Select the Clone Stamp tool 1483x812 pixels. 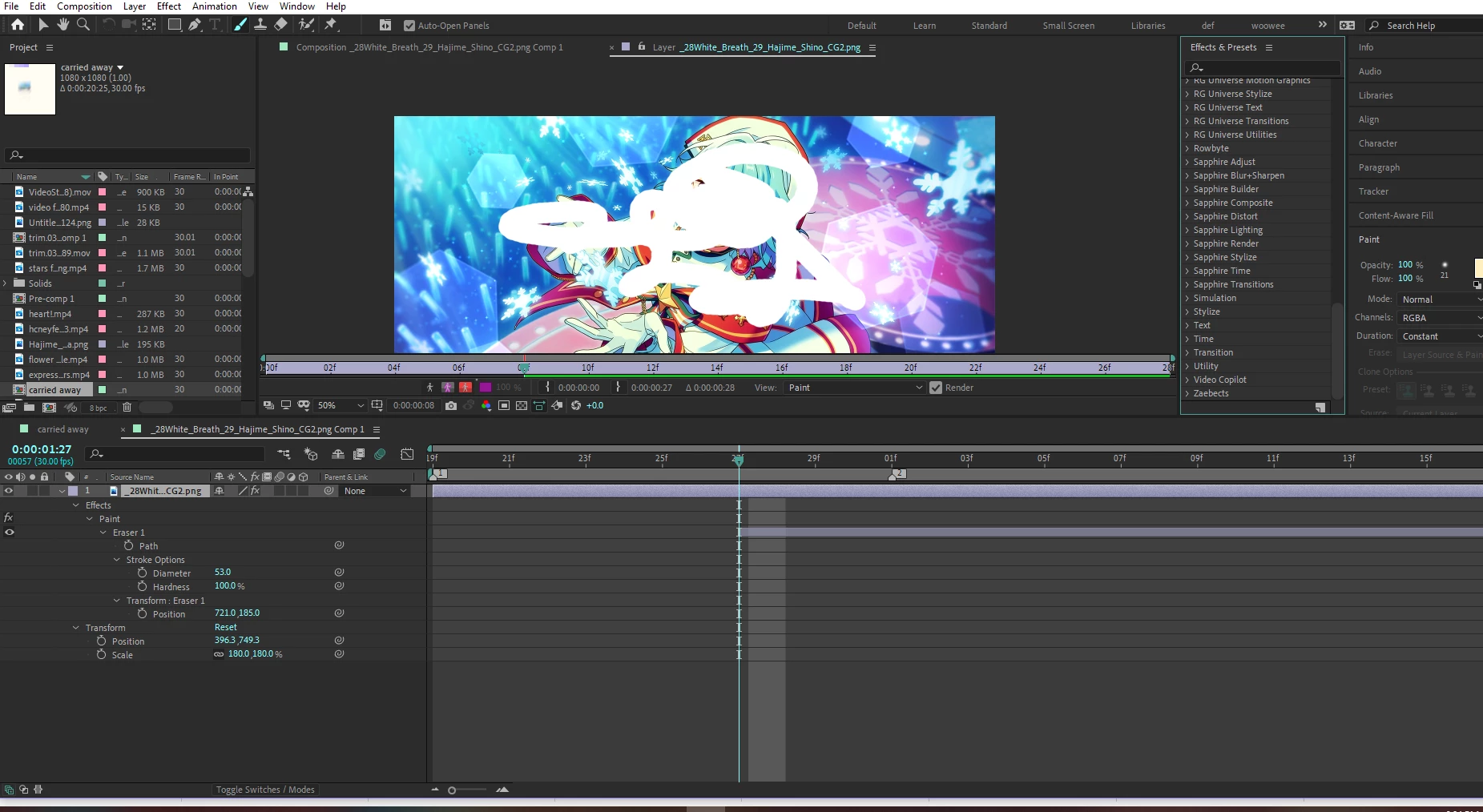pyautogui.click(x=260, y=25)
